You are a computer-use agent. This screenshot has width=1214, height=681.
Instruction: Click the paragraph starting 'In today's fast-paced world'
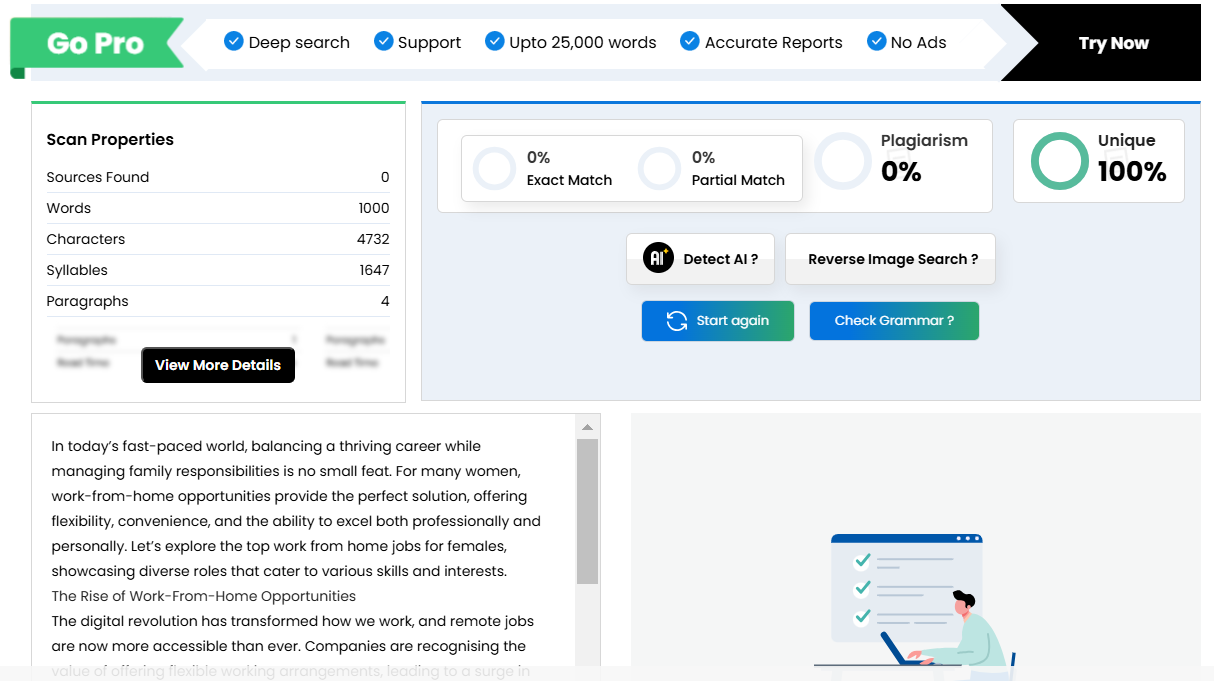click(x=296, y=509)
